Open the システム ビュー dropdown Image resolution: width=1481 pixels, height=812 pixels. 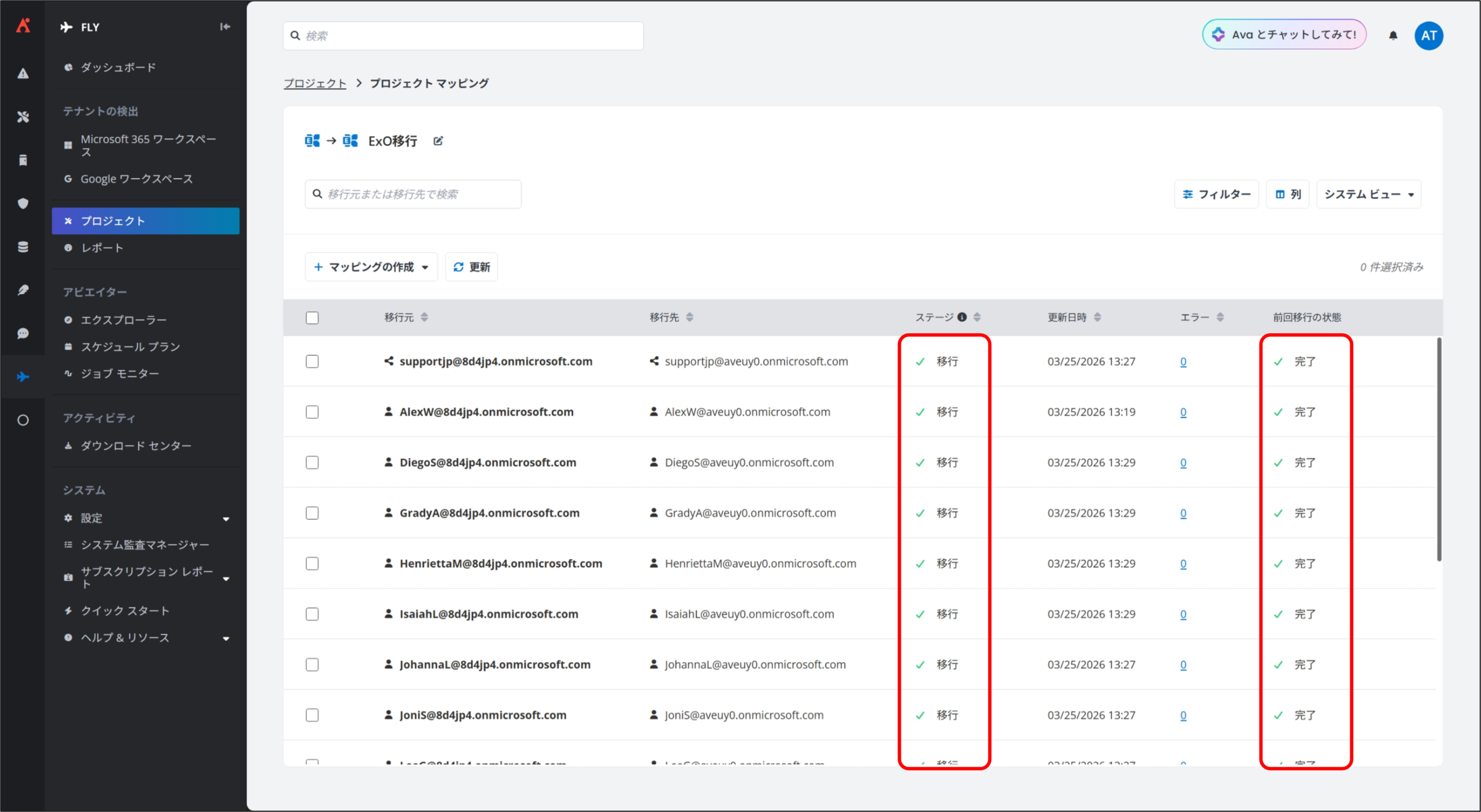click(1368, 194)
